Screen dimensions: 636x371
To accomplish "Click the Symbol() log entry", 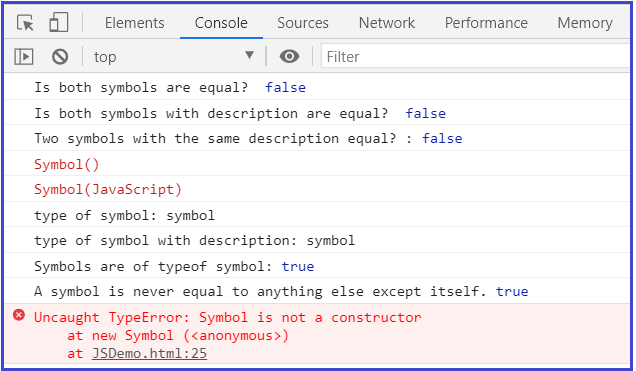I will (x=67, y=165).
